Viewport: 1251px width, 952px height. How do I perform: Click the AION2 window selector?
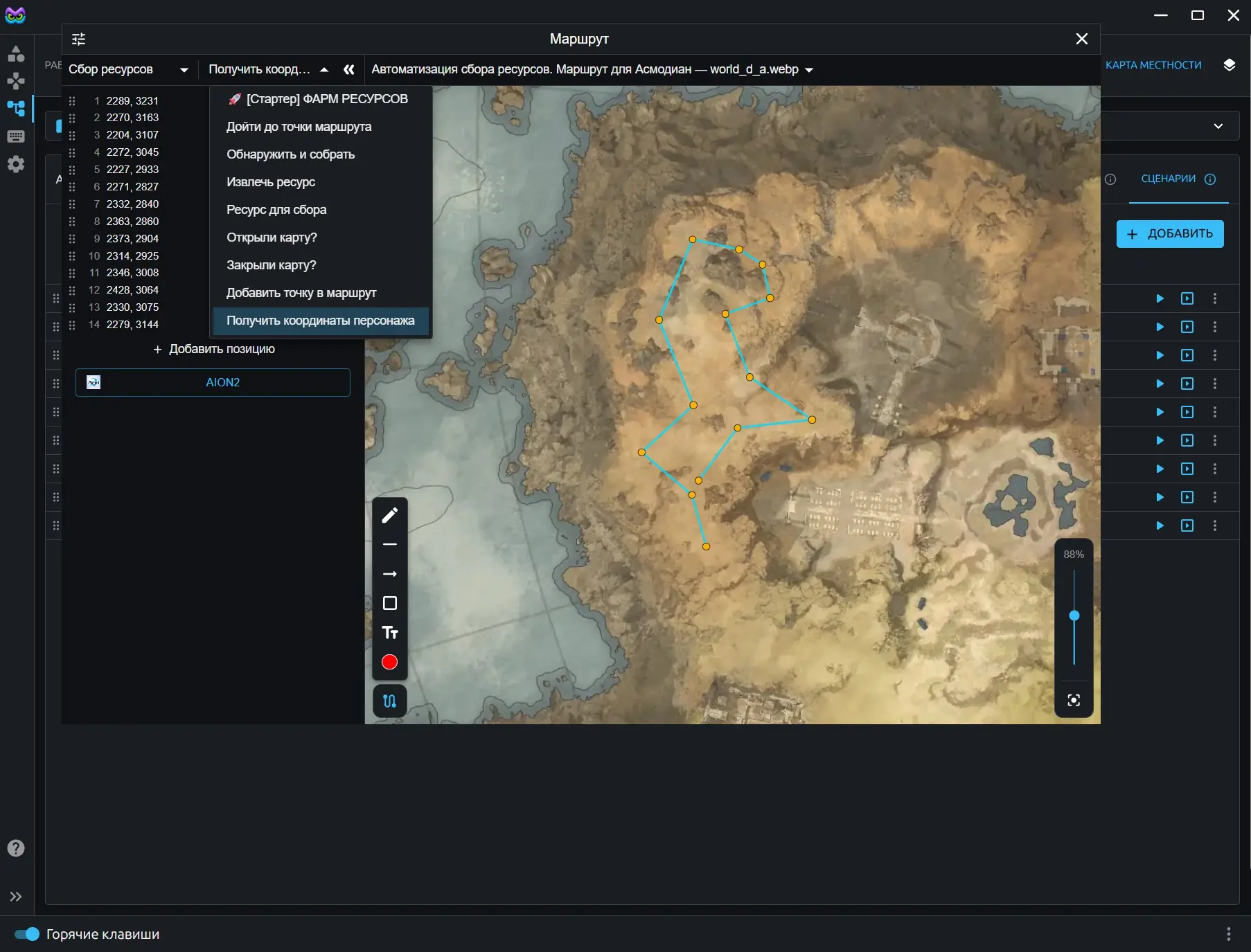[x=213, y=382]
